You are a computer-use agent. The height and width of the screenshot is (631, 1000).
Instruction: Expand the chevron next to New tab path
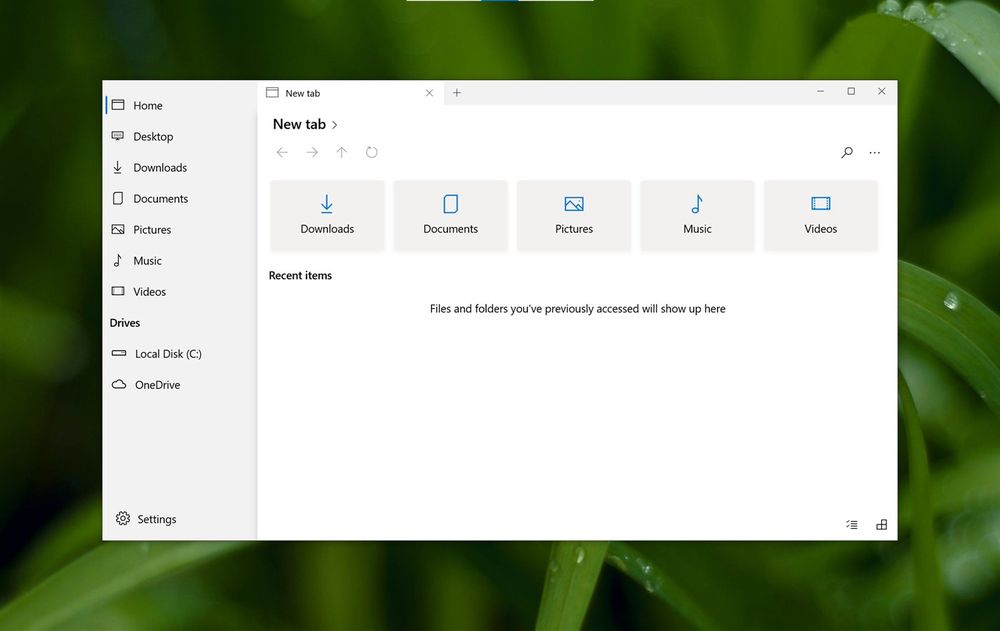(x=335, y=125)
